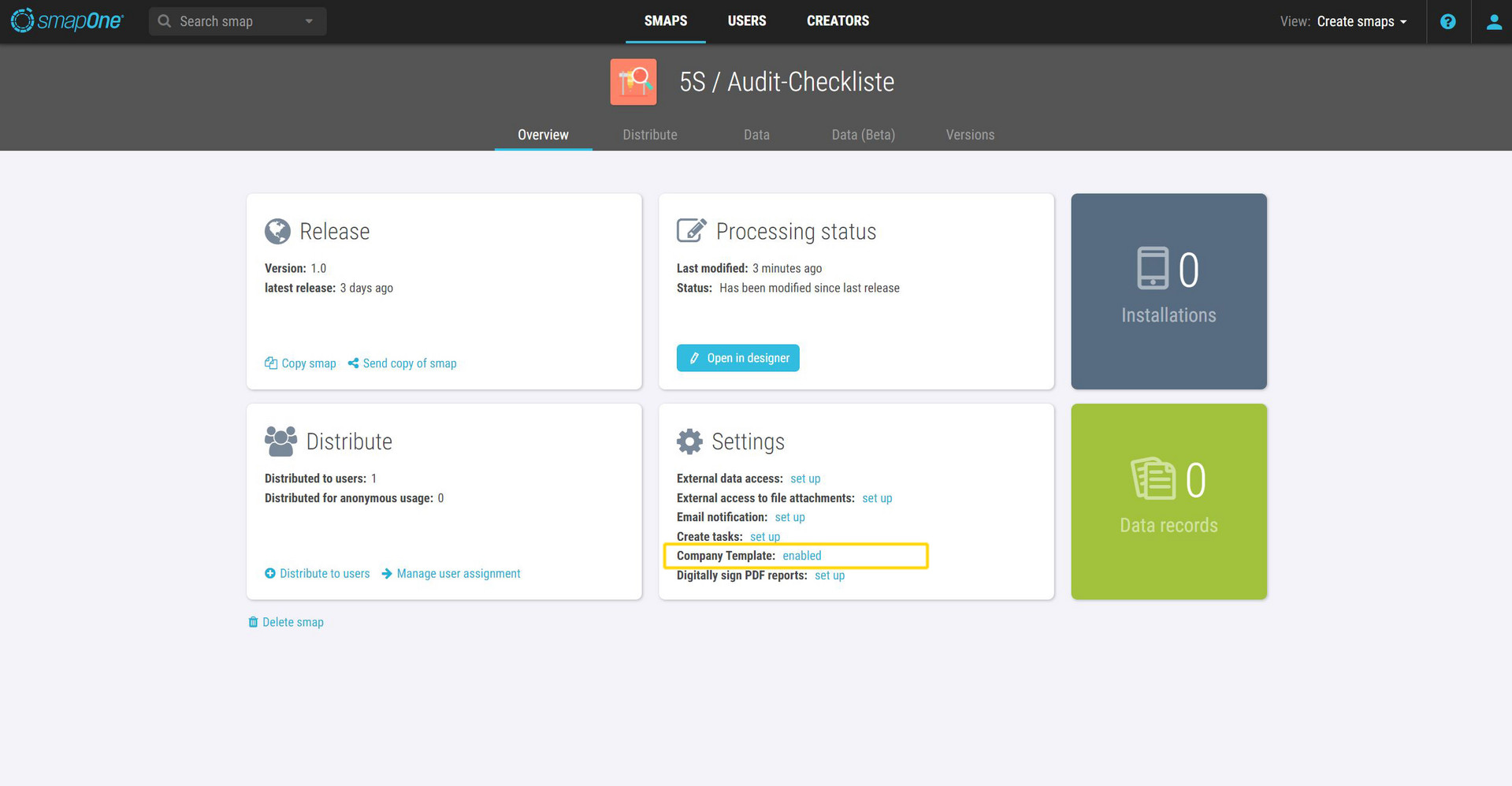Set up Create tasks
Screen dimensions: 1512x786
pyautogui.click(x=765, y=537)
